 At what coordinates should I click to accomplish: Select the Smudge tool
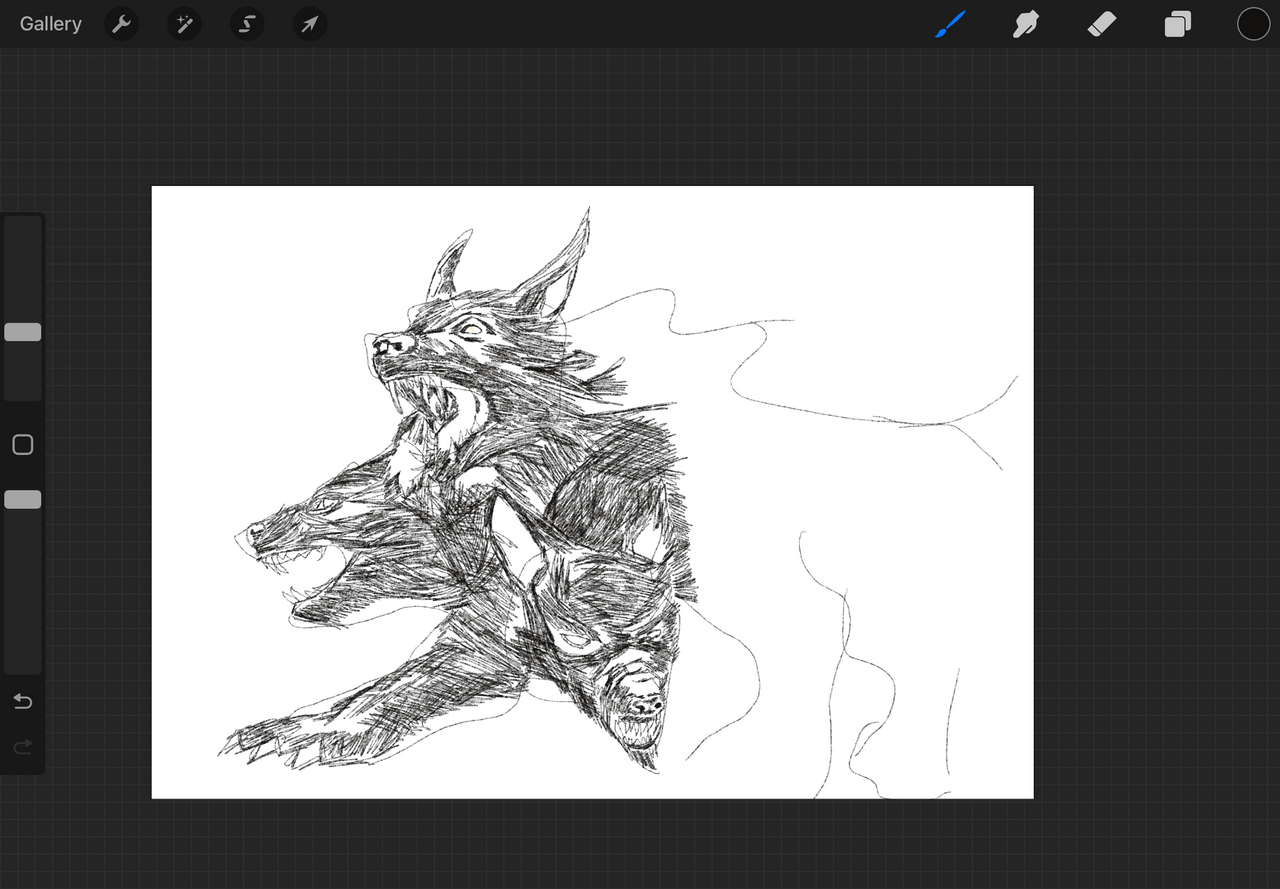[x=1025, y=24]
